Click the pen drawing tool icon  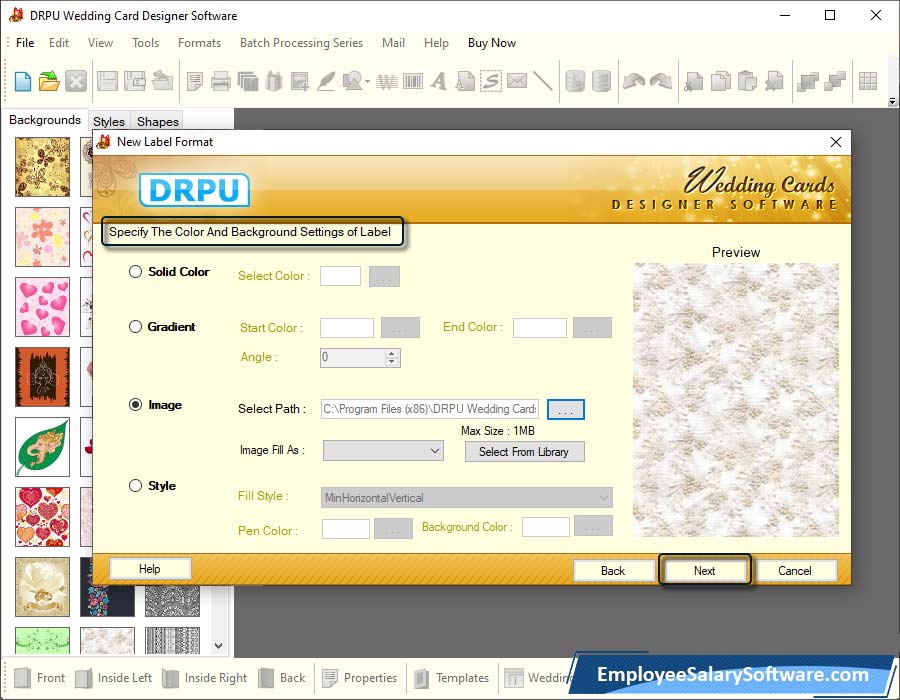[x=326, y=81]
